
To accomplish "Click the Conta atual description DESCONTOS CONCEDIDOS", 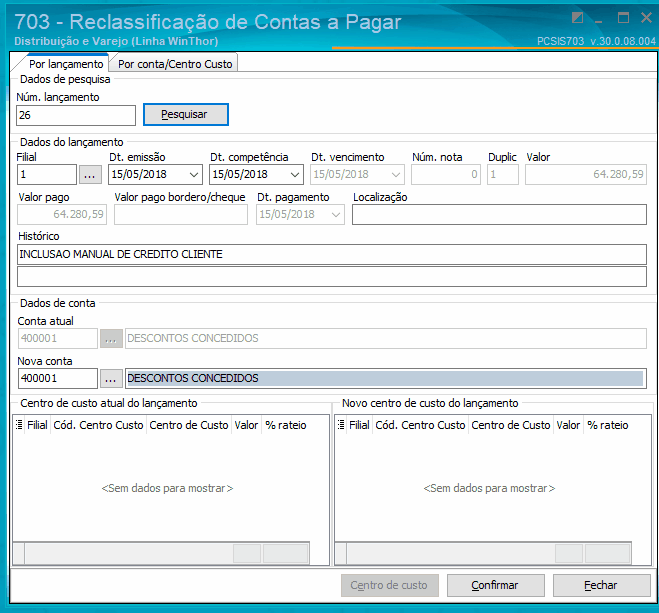I will click(x=385, y=339).
